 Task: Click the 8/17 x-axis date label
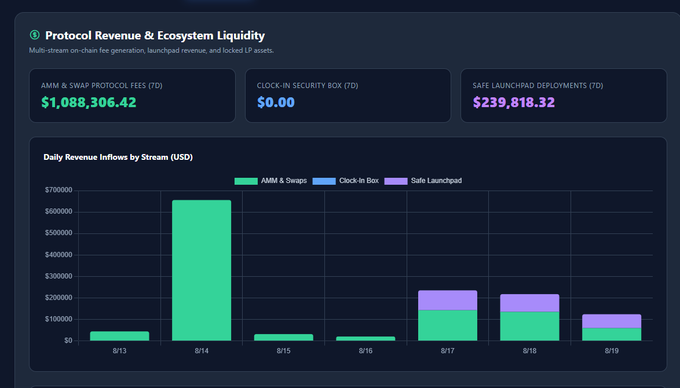[448, 351]
